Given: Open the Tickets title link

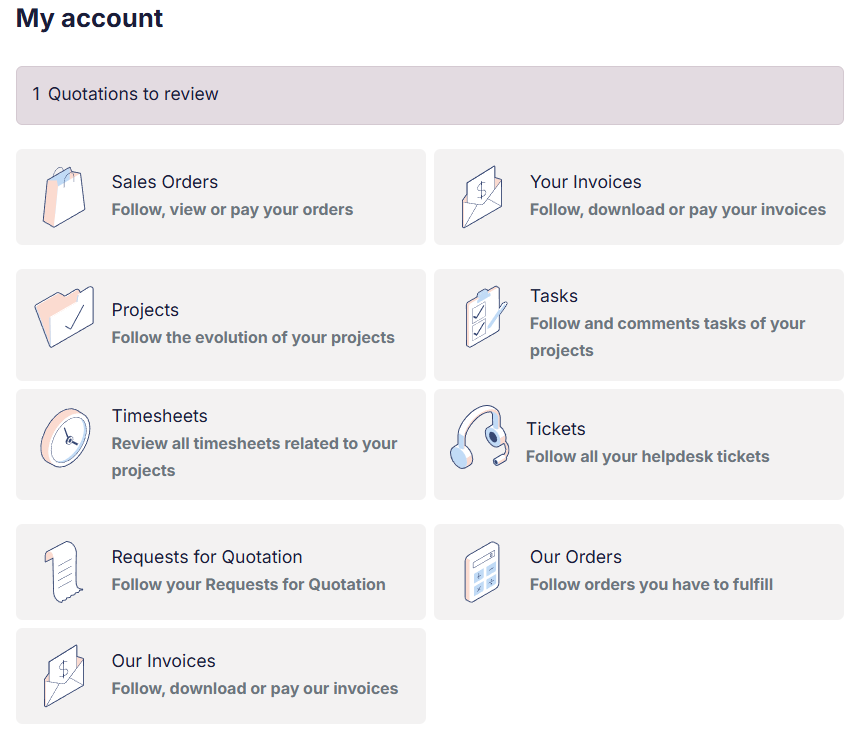Looking at the screenshot, I should pos(556,429).
